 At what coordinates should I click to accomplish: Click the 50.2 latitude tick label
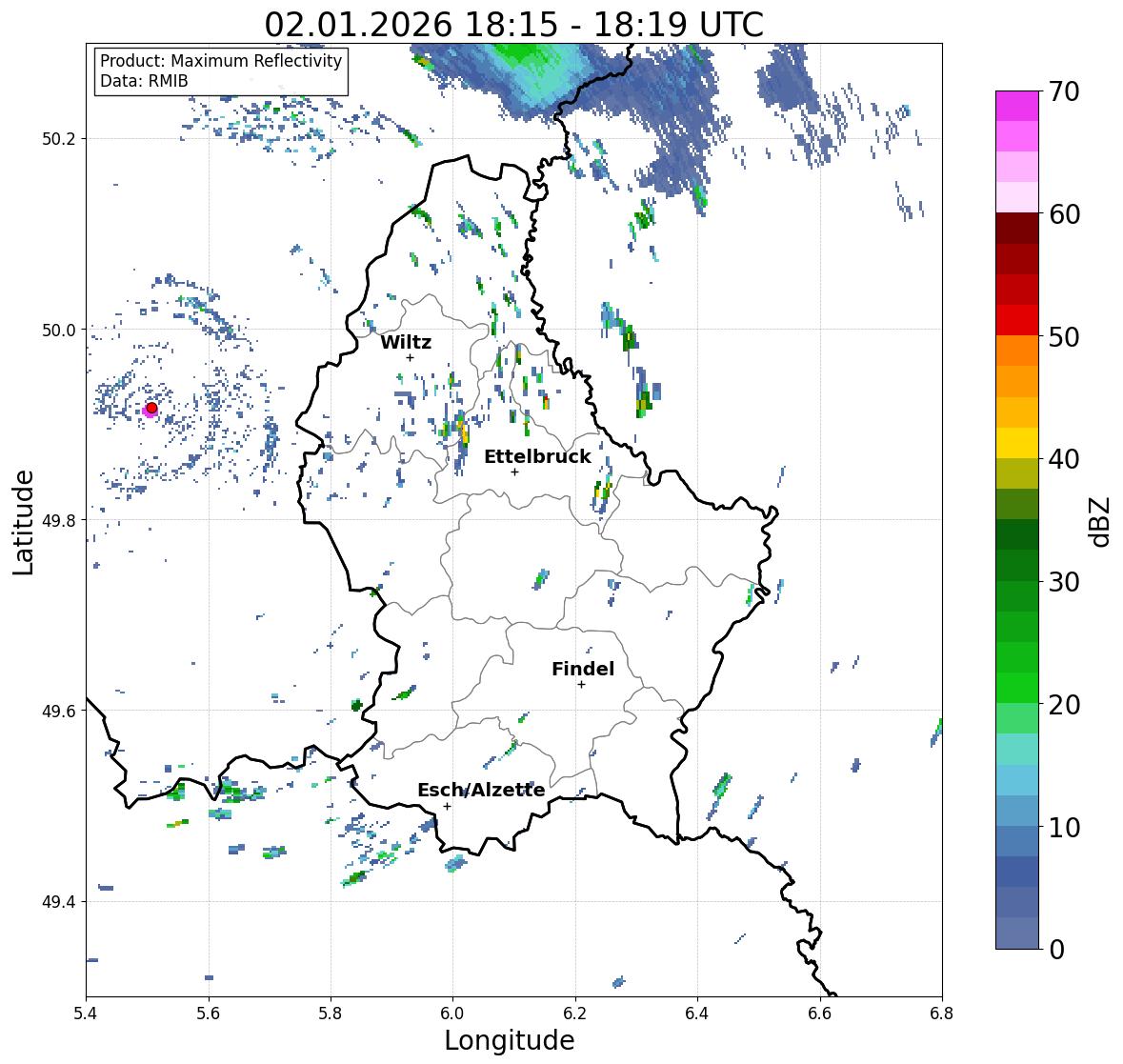[59, 139]
